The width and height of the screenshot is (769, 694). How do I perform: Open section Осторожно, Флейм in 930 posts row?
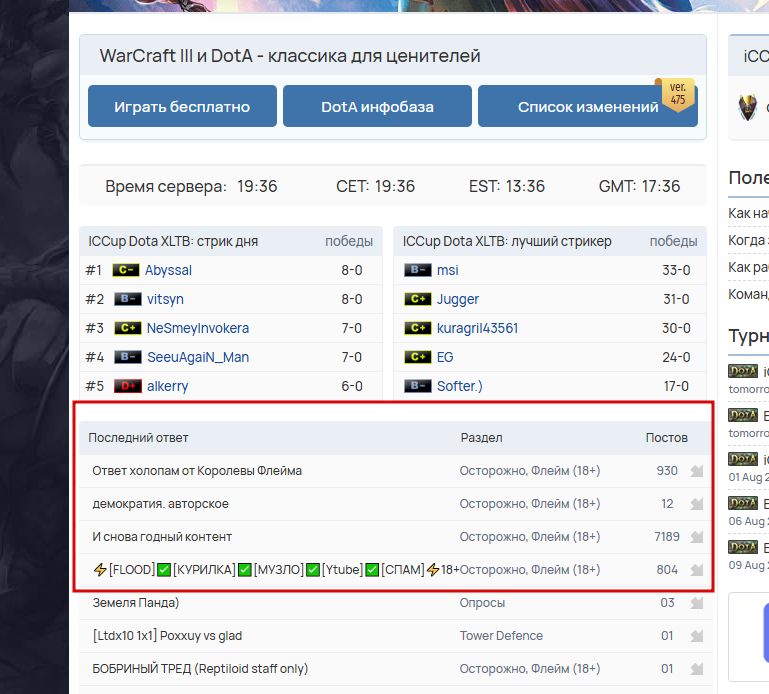(530, 471)
